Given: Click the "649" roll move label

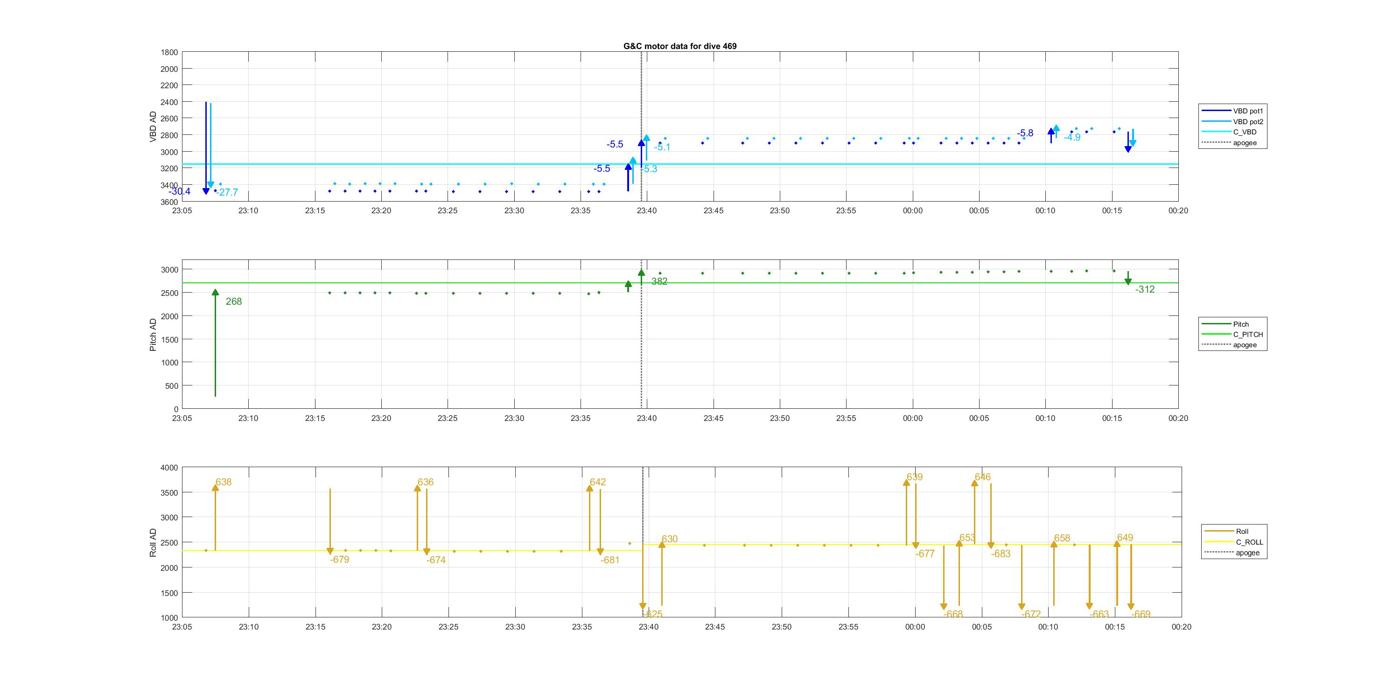Looking at the screenshot, I should pyautogui.click(x=1125, y=538).
